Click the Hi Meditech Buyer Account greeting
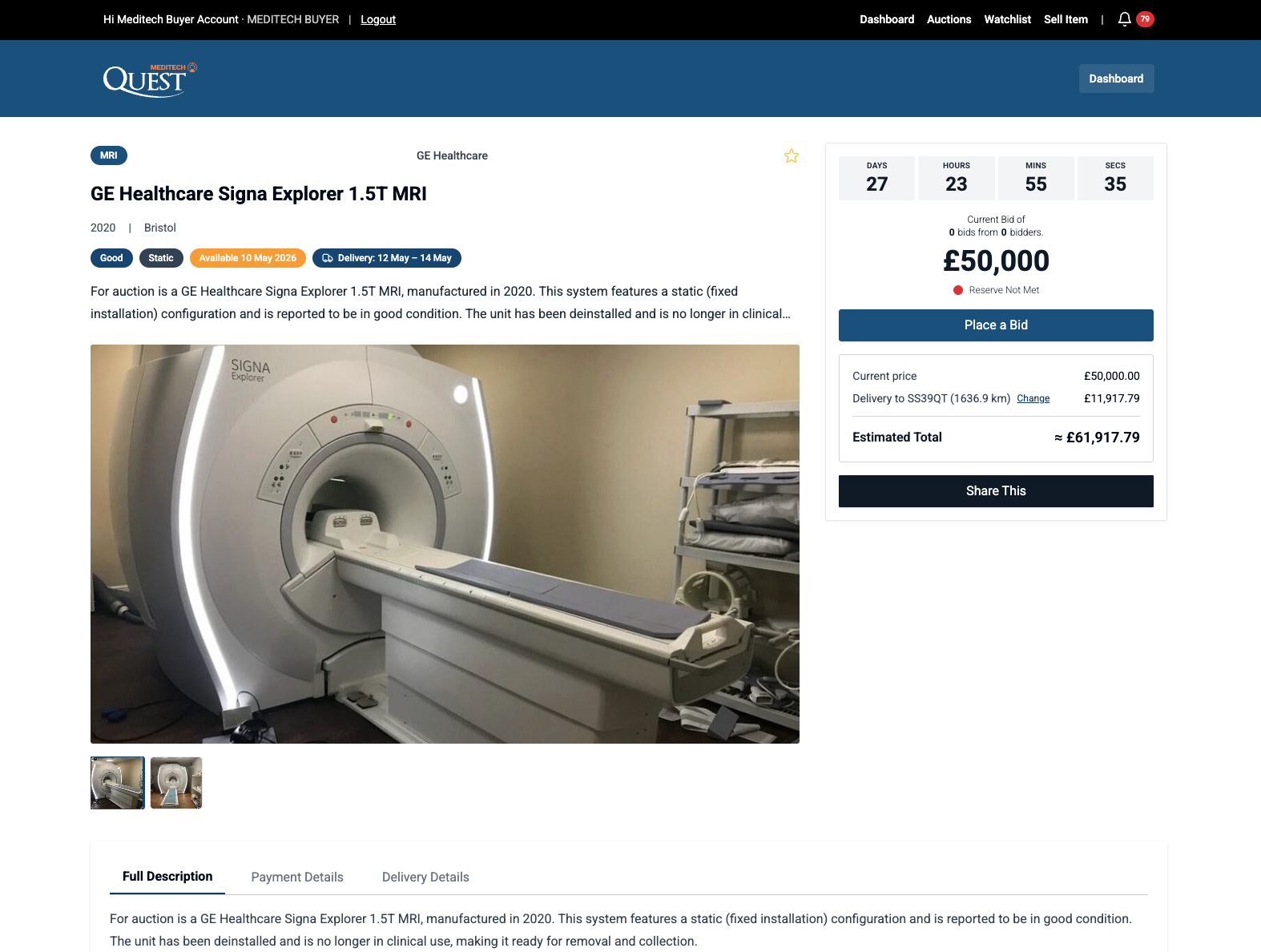Image resolution: width=1261 pixels, height=952 pixels. 171,19
